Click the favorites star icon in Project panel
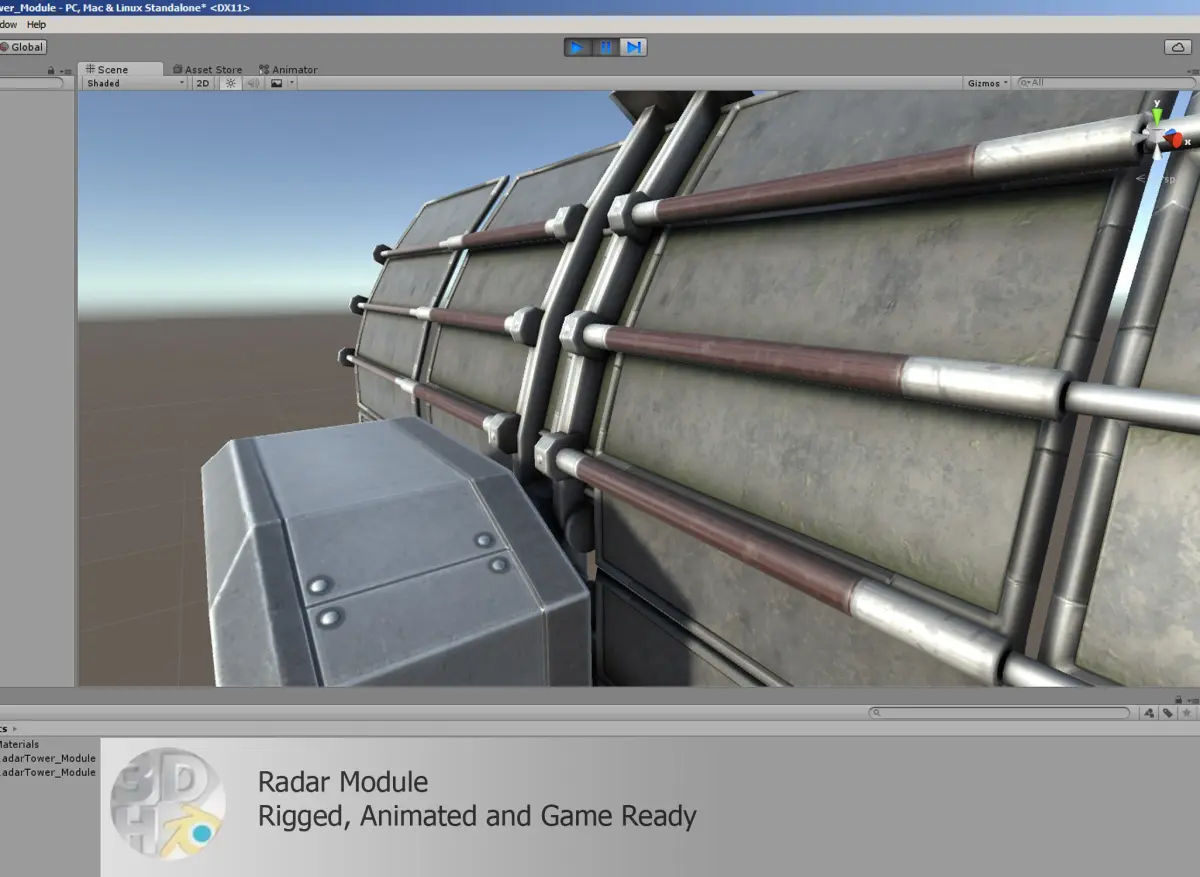 [1186, 713]
